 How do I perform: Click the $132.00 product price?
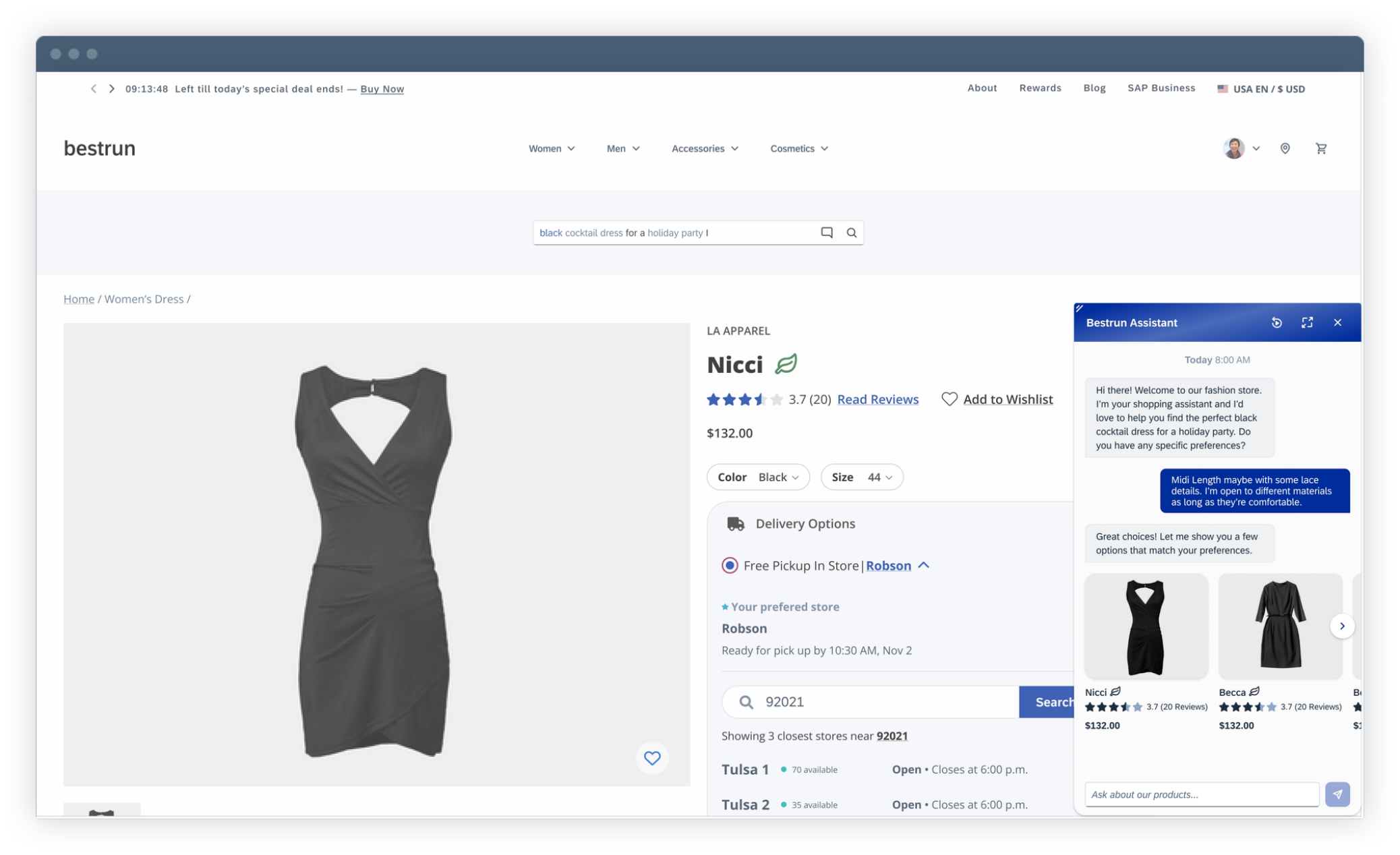pos(730,434)
